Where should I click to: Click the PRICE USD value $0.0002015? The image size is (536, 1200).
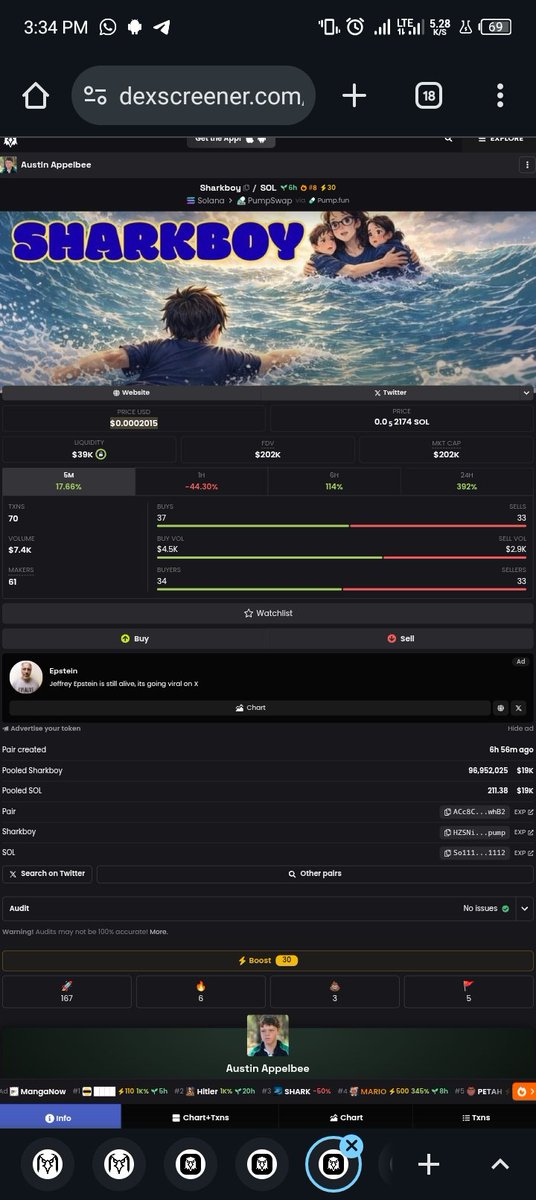tap(133, 423)
